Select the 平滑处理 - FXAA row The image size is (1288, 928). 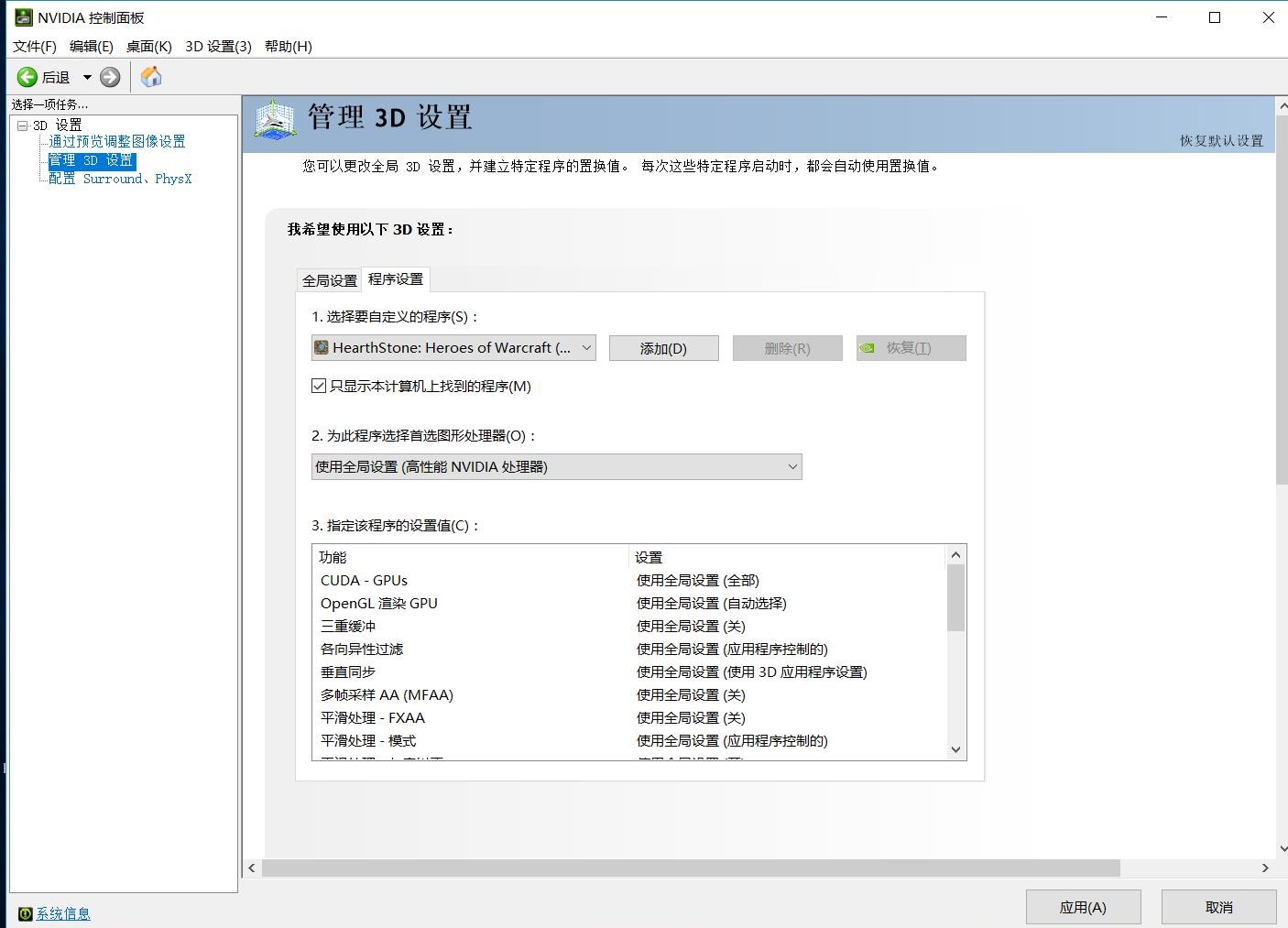[628, 717]
